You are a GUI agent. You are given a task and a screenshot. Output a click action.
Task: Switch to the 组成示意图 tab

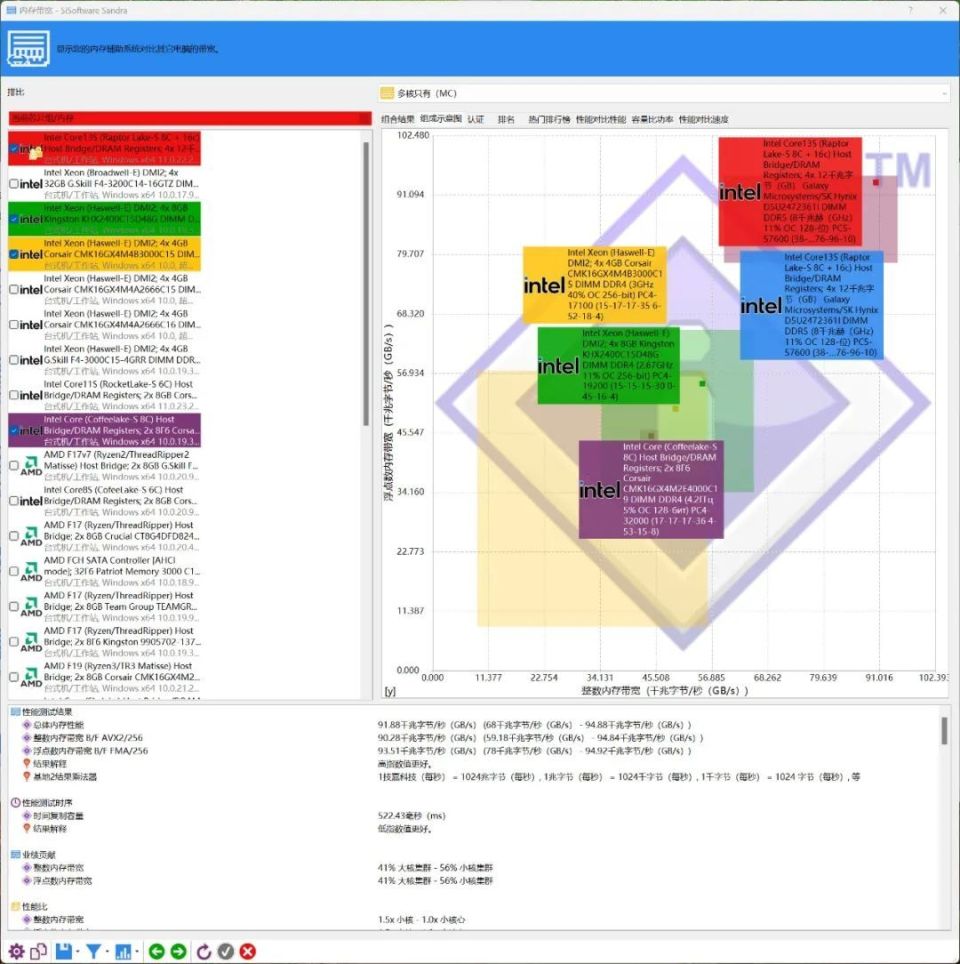tap(440, 119)
